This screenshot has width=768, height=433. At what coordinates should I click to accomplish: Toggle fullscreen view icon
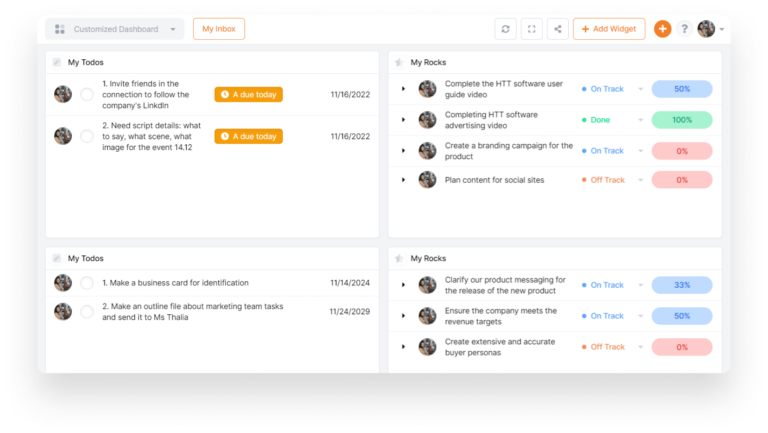(532, 29)
